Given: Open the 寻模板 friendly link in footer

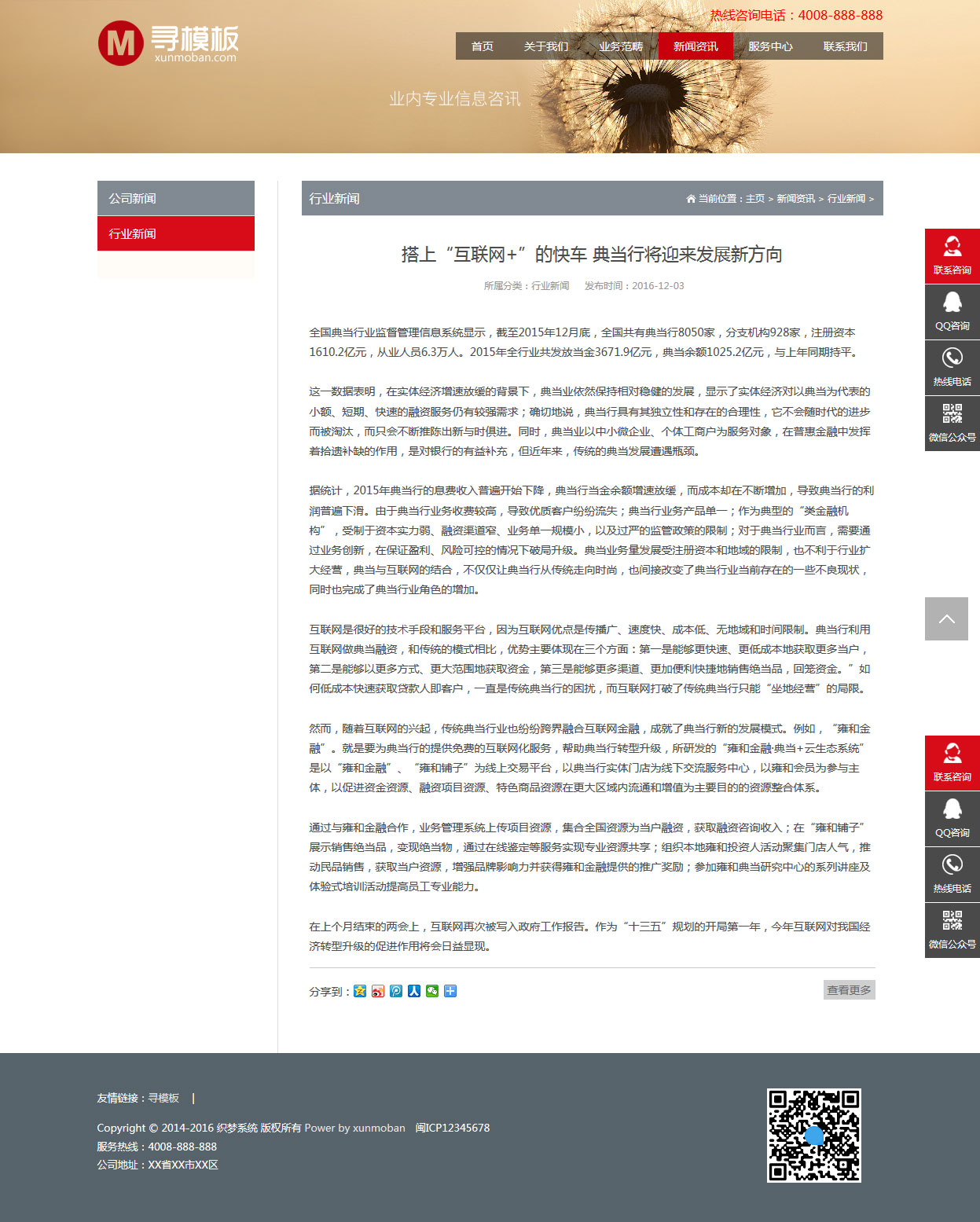Looking at the screenshot, I should point(163,1098).
